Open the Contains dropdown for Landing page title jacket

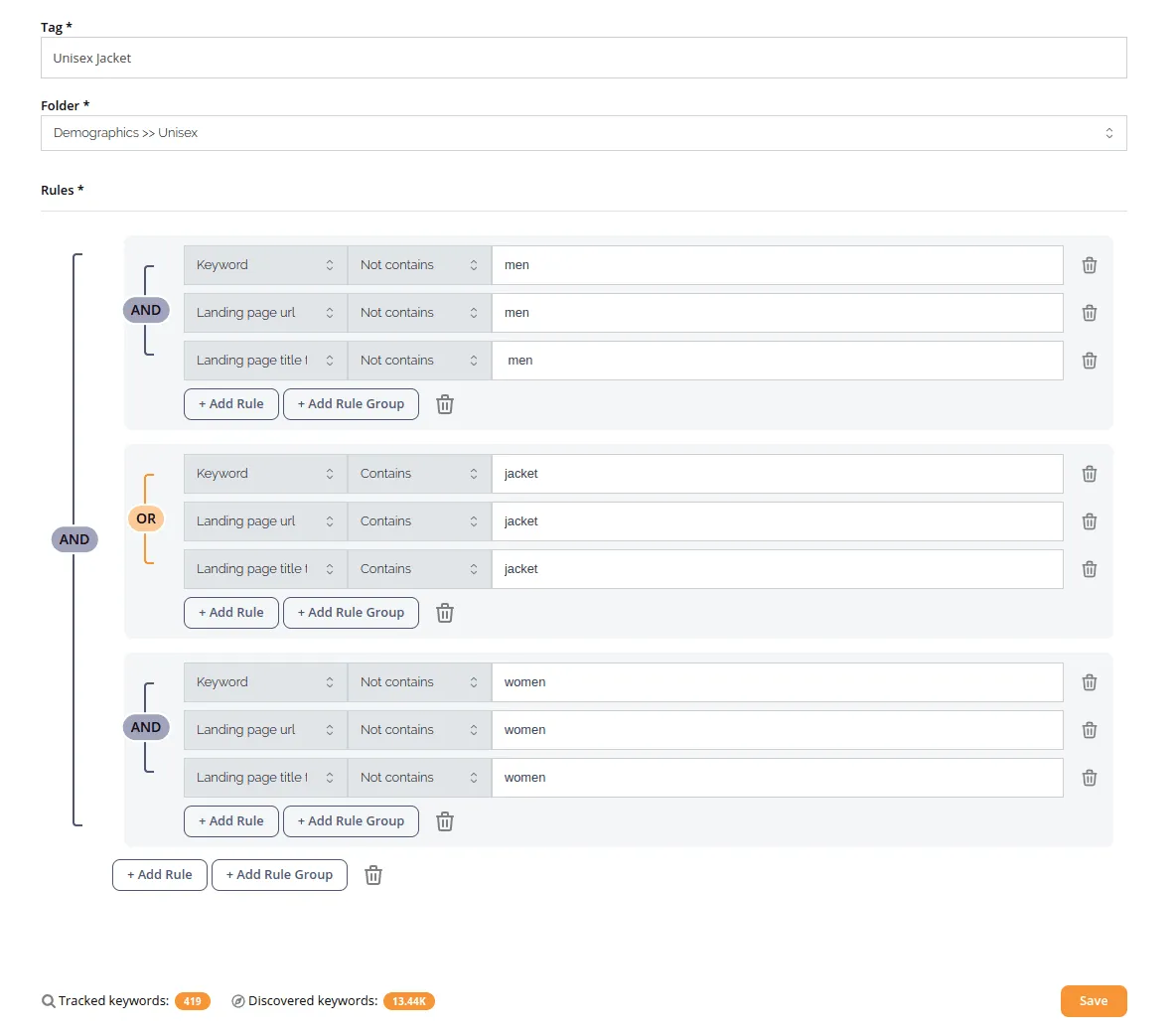click(x=418, y=569)
